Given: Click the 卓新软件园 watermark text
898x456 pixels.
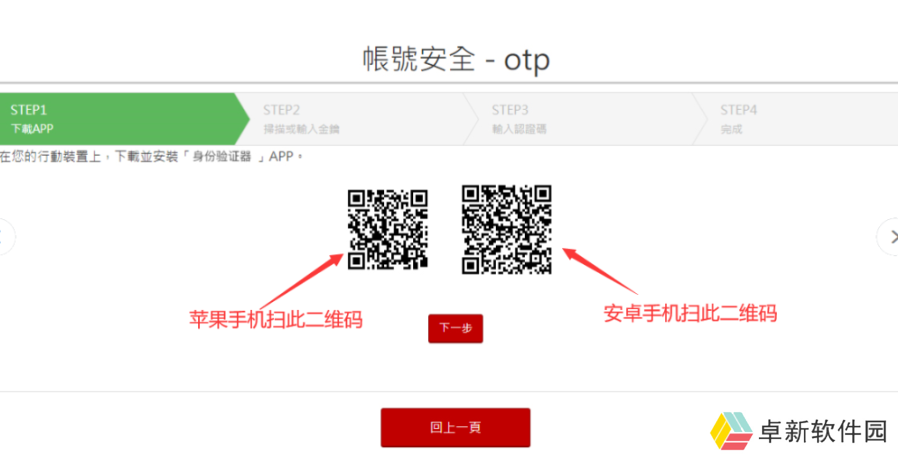Looking at the screenshot, I should pos(824,431).
